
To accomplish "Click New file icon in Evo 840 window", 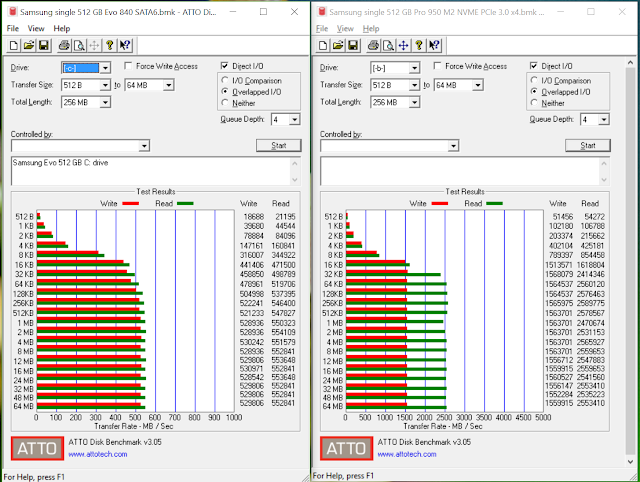I will (13, 45).
